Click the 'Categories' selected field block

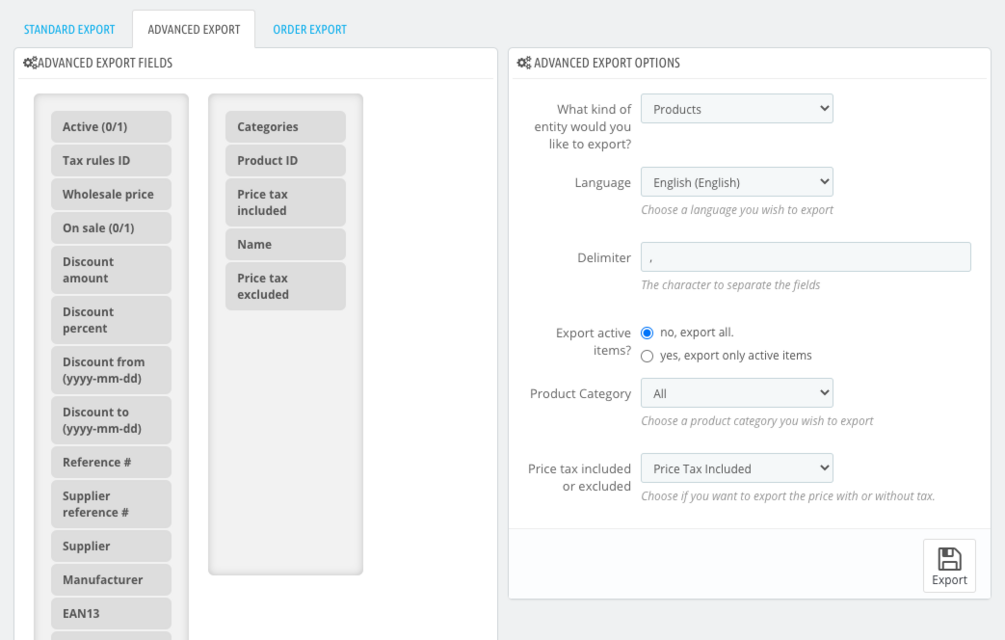tap(285, 127)
